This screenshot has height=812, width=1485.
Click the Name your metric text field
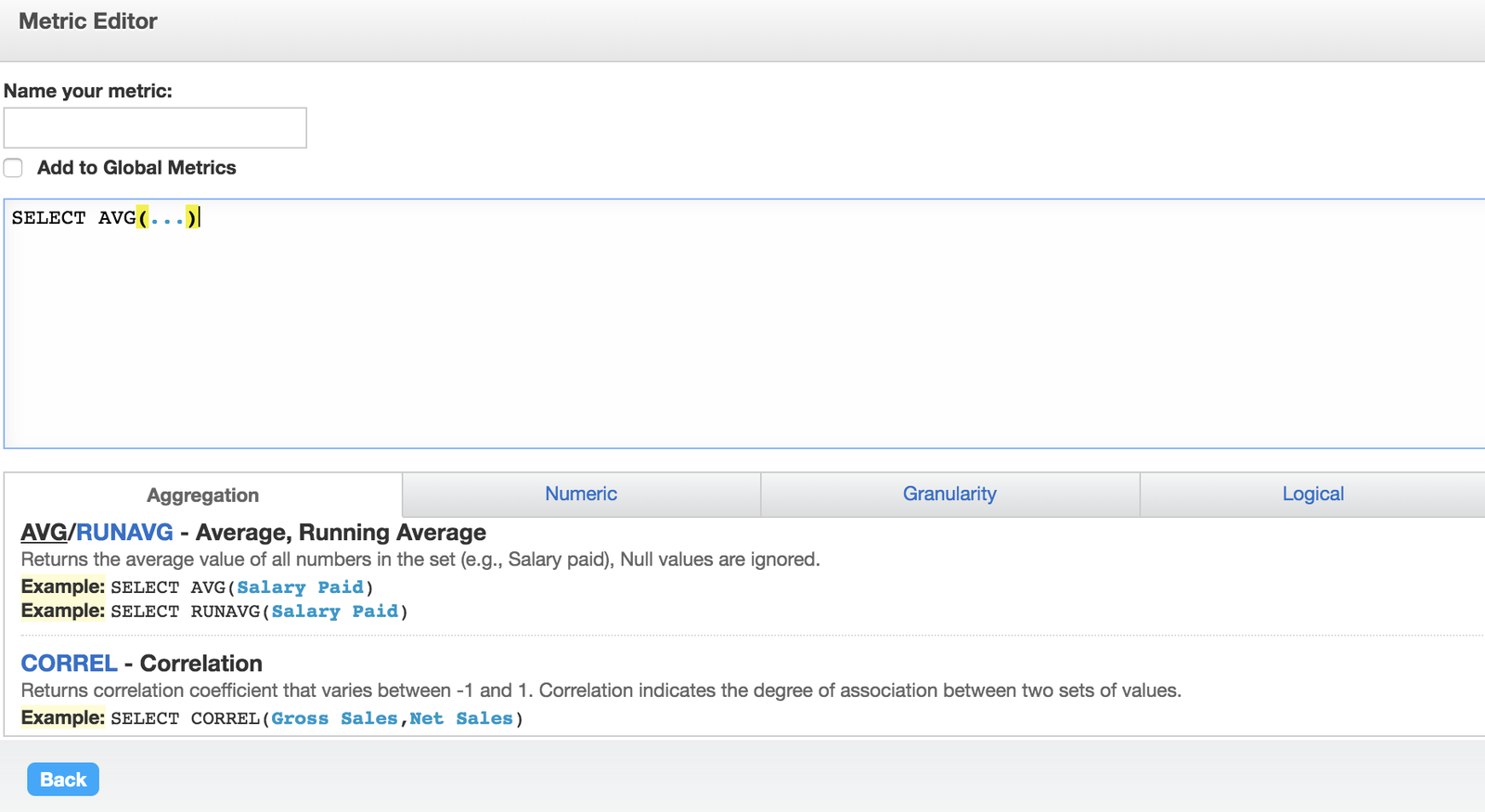(x=155, y=128)
